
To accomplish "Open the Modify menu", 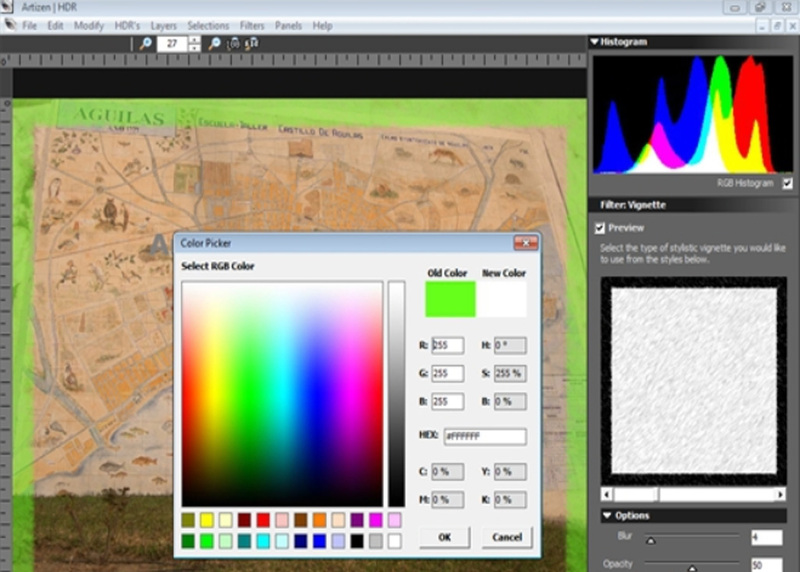I will coord(89,26).
